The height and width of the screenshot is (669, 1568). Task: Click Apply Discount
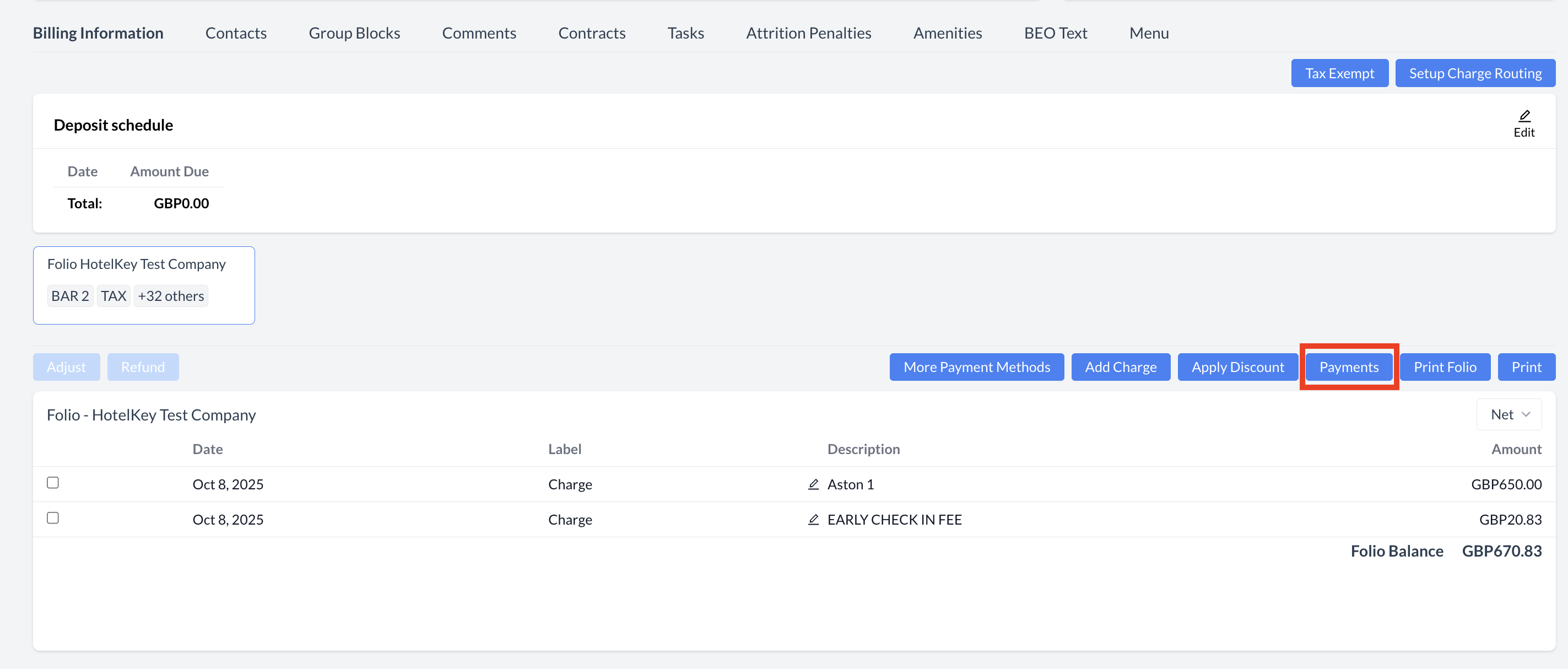coord(1237,367)
